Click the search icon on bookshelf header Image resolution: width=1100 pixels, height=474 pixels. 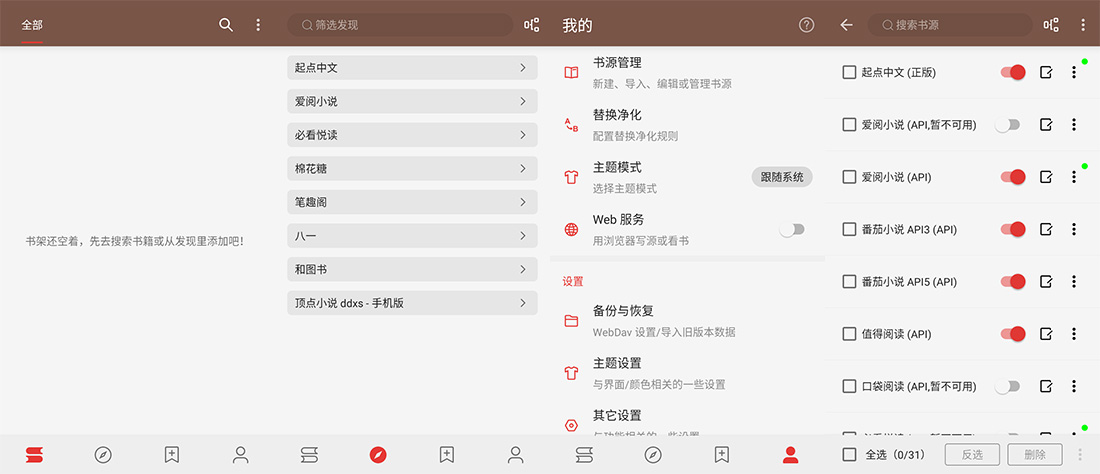[226, 25]
